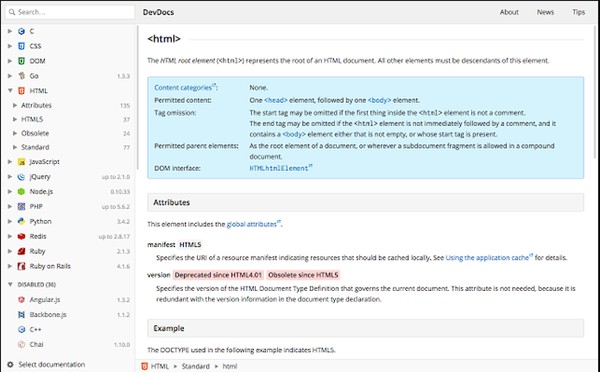Click html in the bottom breadcrumb

(230, 366)
